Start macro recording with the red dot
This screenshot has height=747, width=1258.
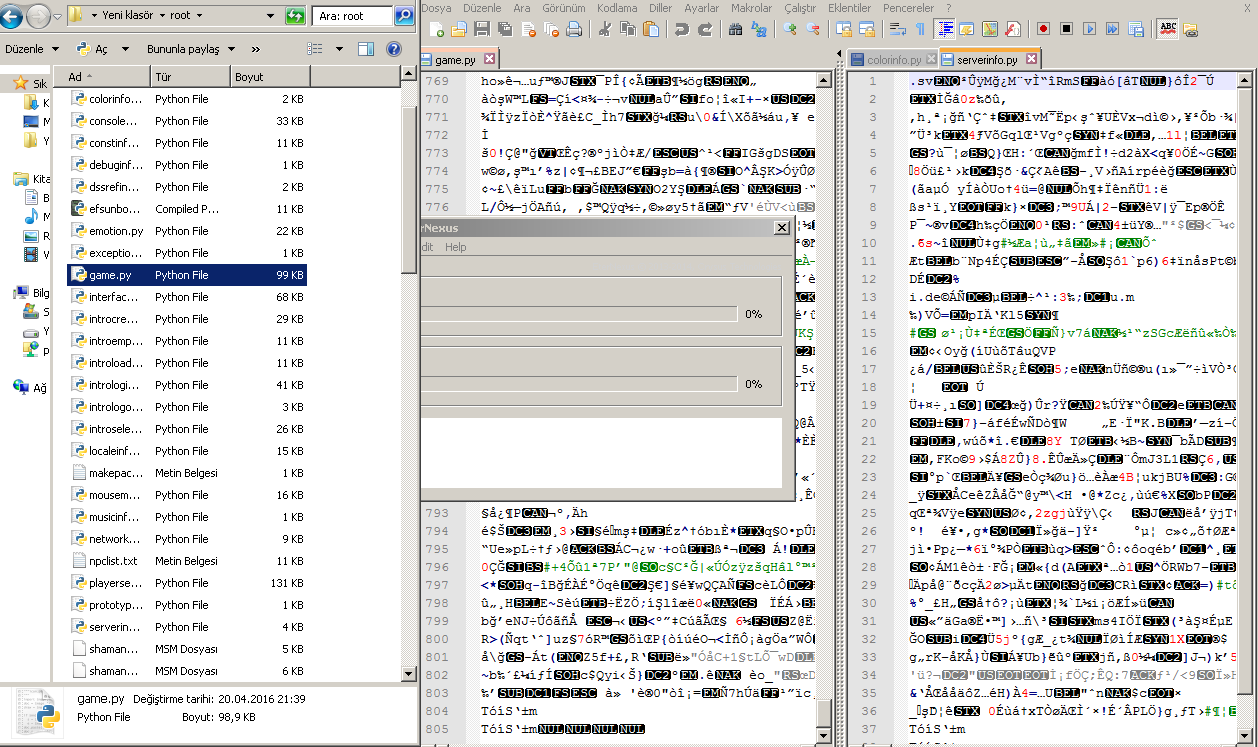(x=1043, y=30)
